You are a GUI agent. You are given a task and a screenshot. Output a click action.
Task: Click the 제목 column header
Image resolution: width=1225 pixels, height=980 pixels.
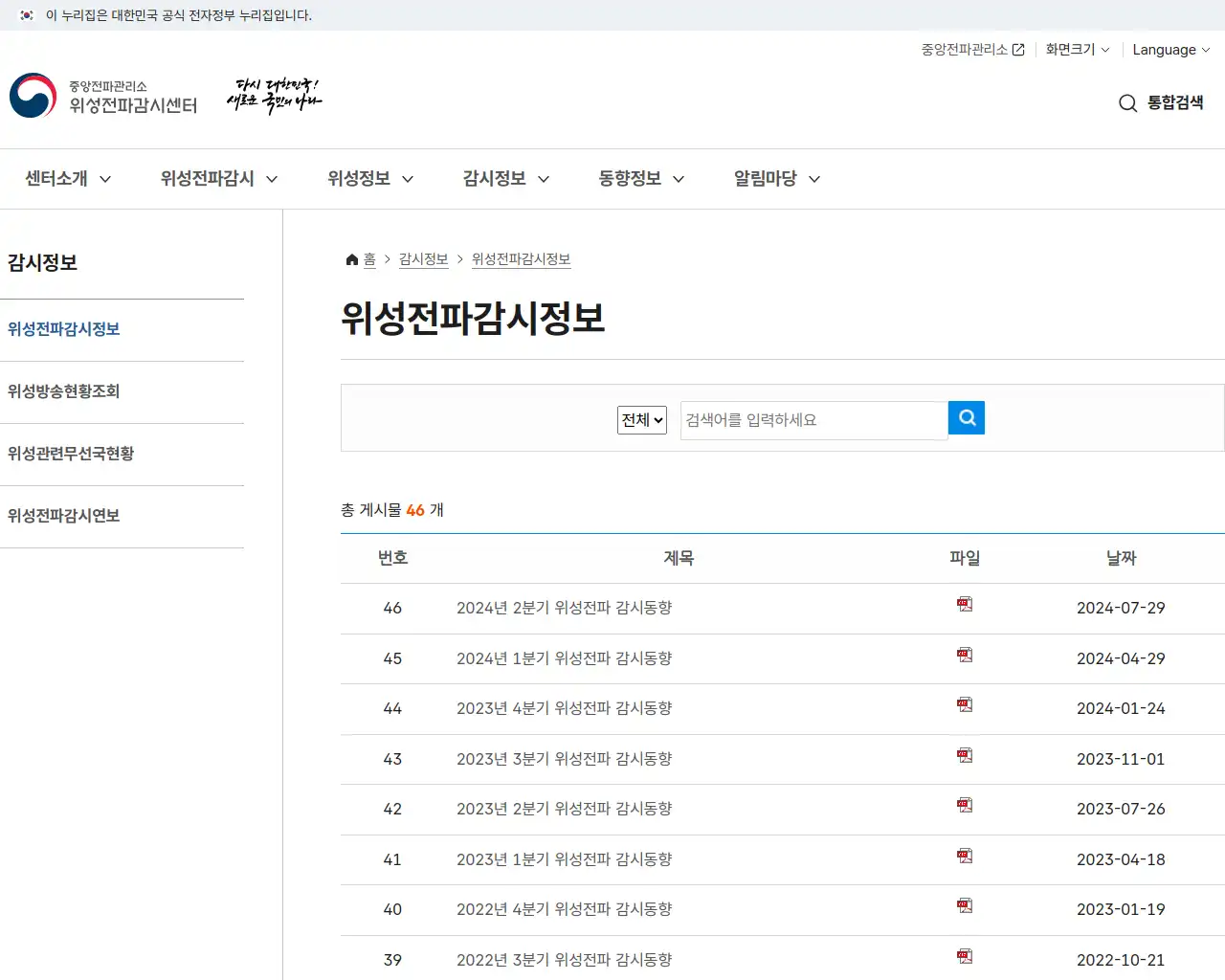tap(679, 558)
